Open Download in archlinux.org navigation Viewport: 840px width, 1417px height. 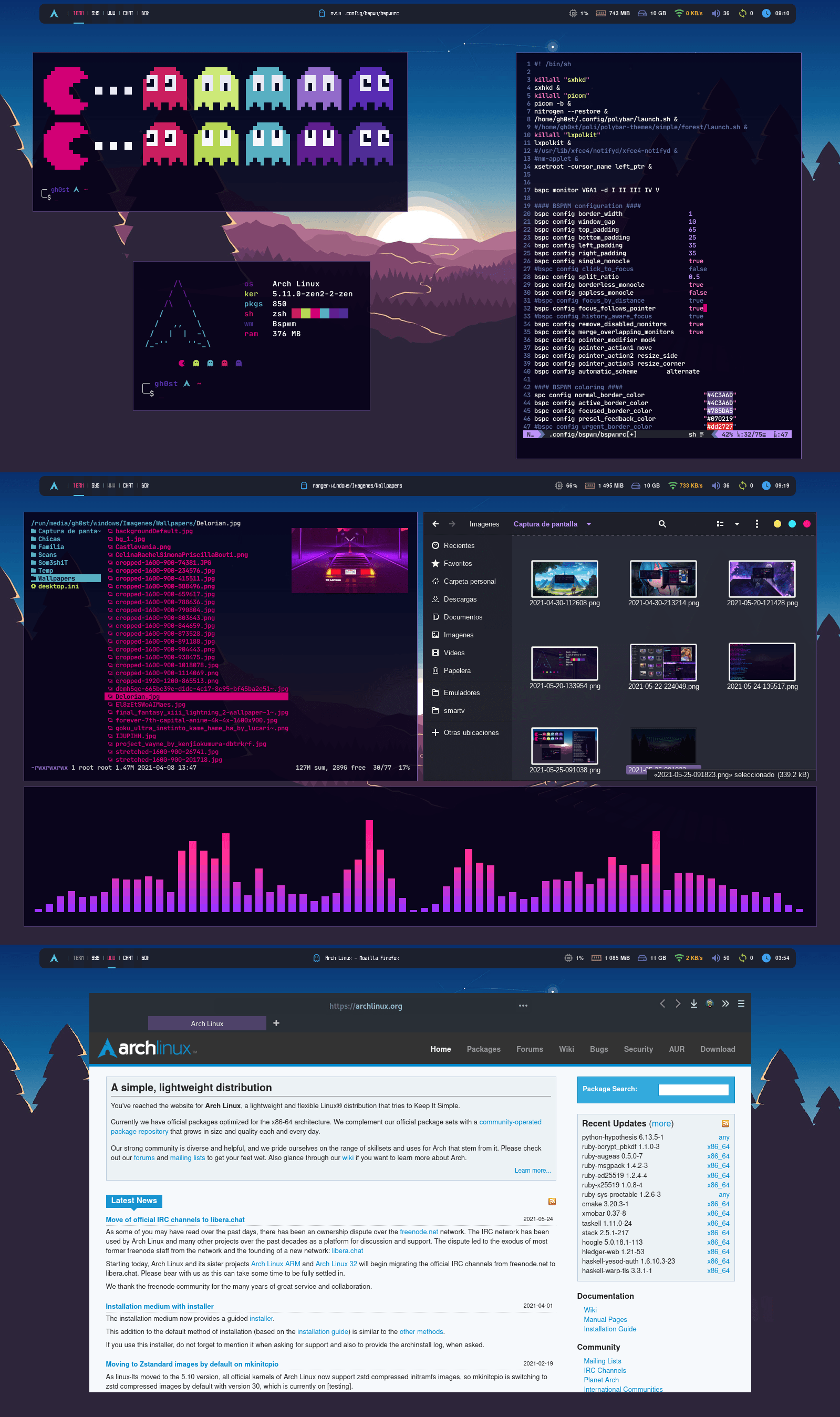click(x=717, y=1049)
